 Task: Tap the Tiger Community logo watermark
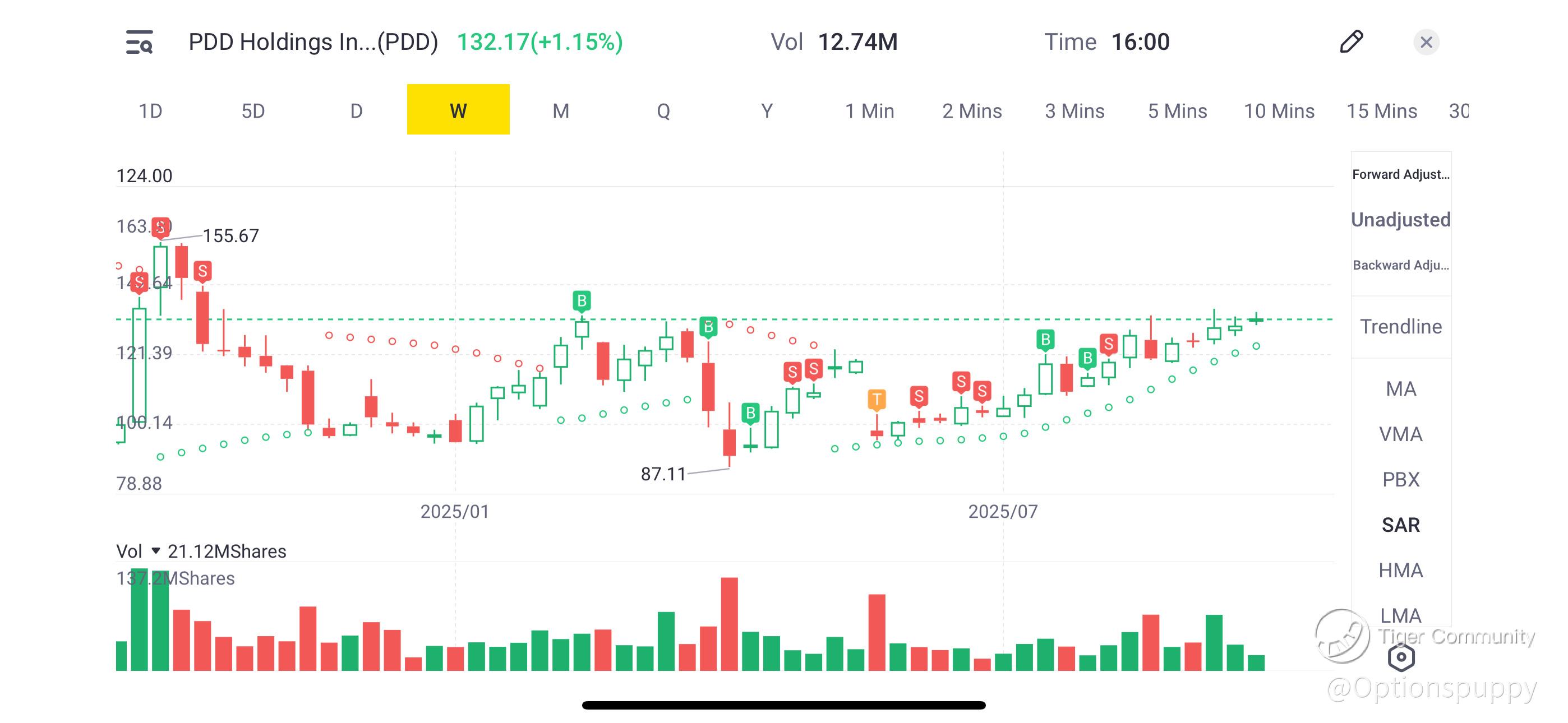tap(1342, 636)
